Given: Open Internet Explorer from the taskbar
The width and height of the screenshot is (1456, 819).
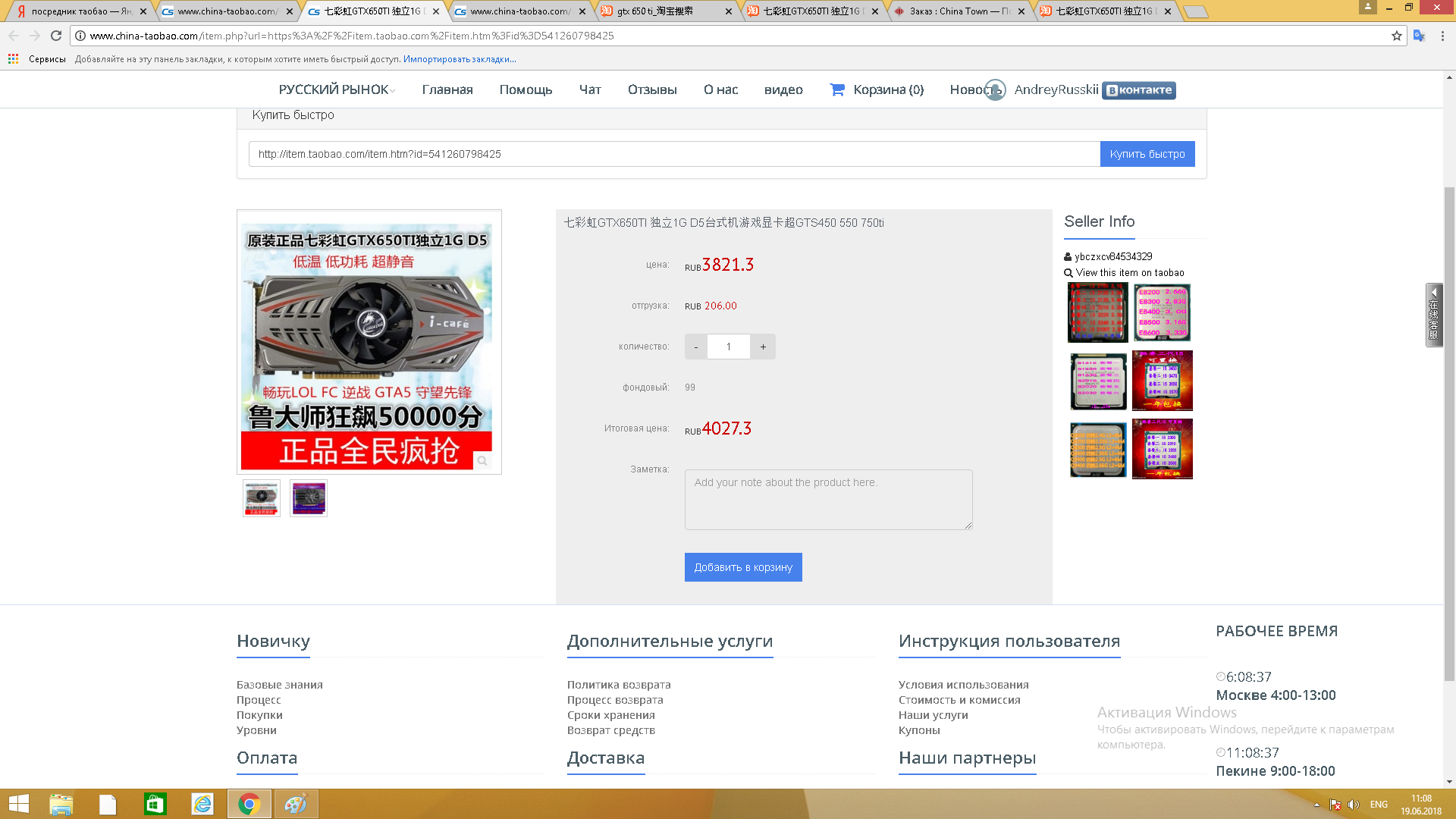Looking at the screenshot, I should click(202, 804).
